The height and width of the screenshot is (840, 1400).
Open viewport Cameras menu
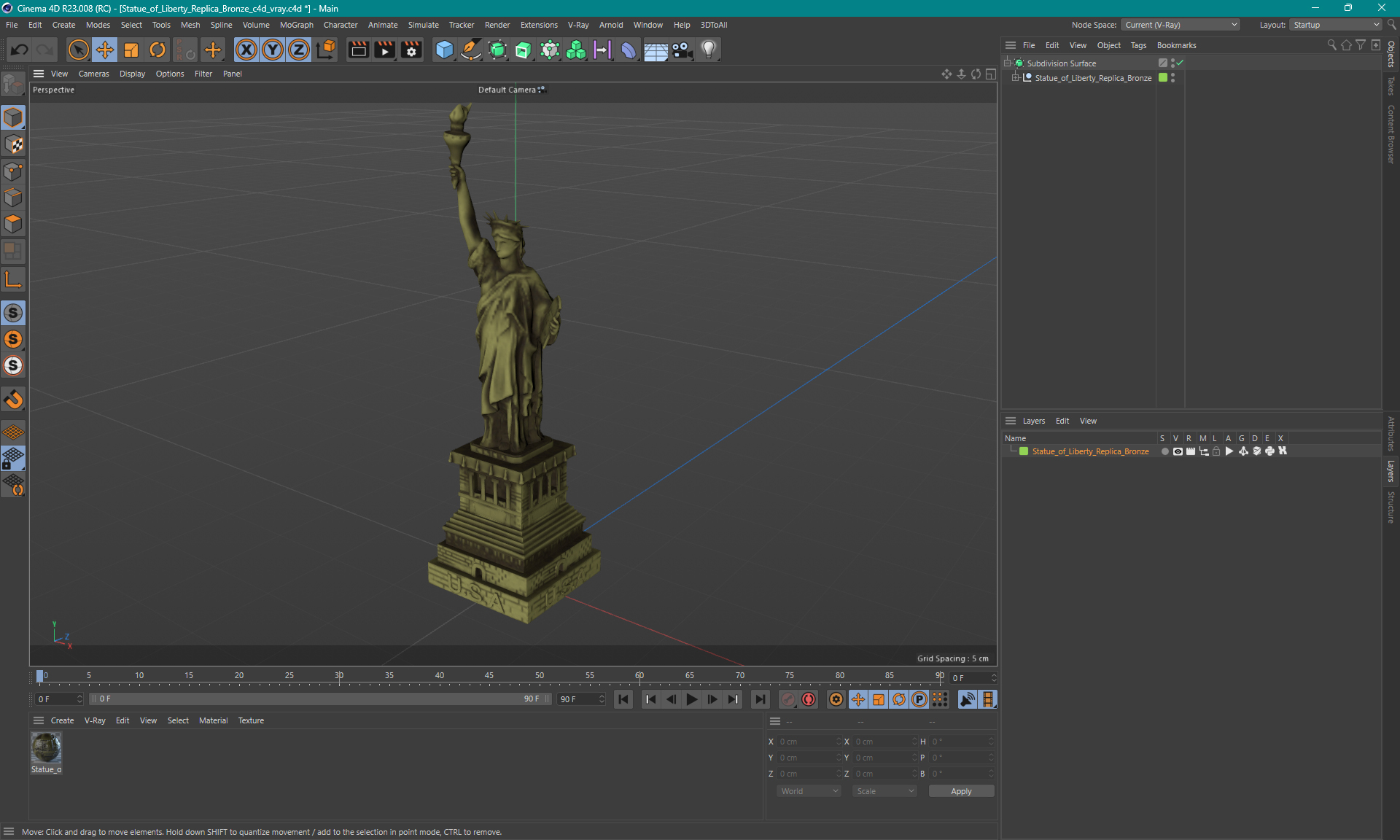(93, 74)
